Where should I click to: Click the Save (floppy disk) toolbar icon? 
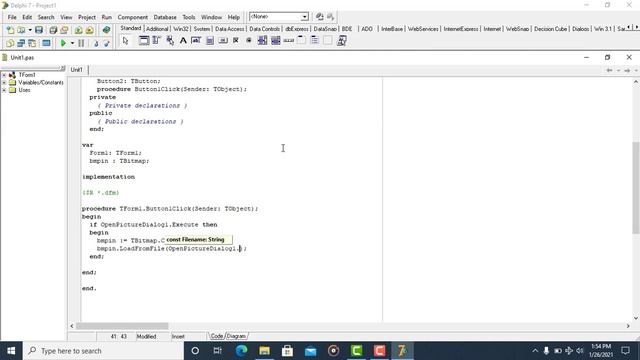tap(39, 30)
